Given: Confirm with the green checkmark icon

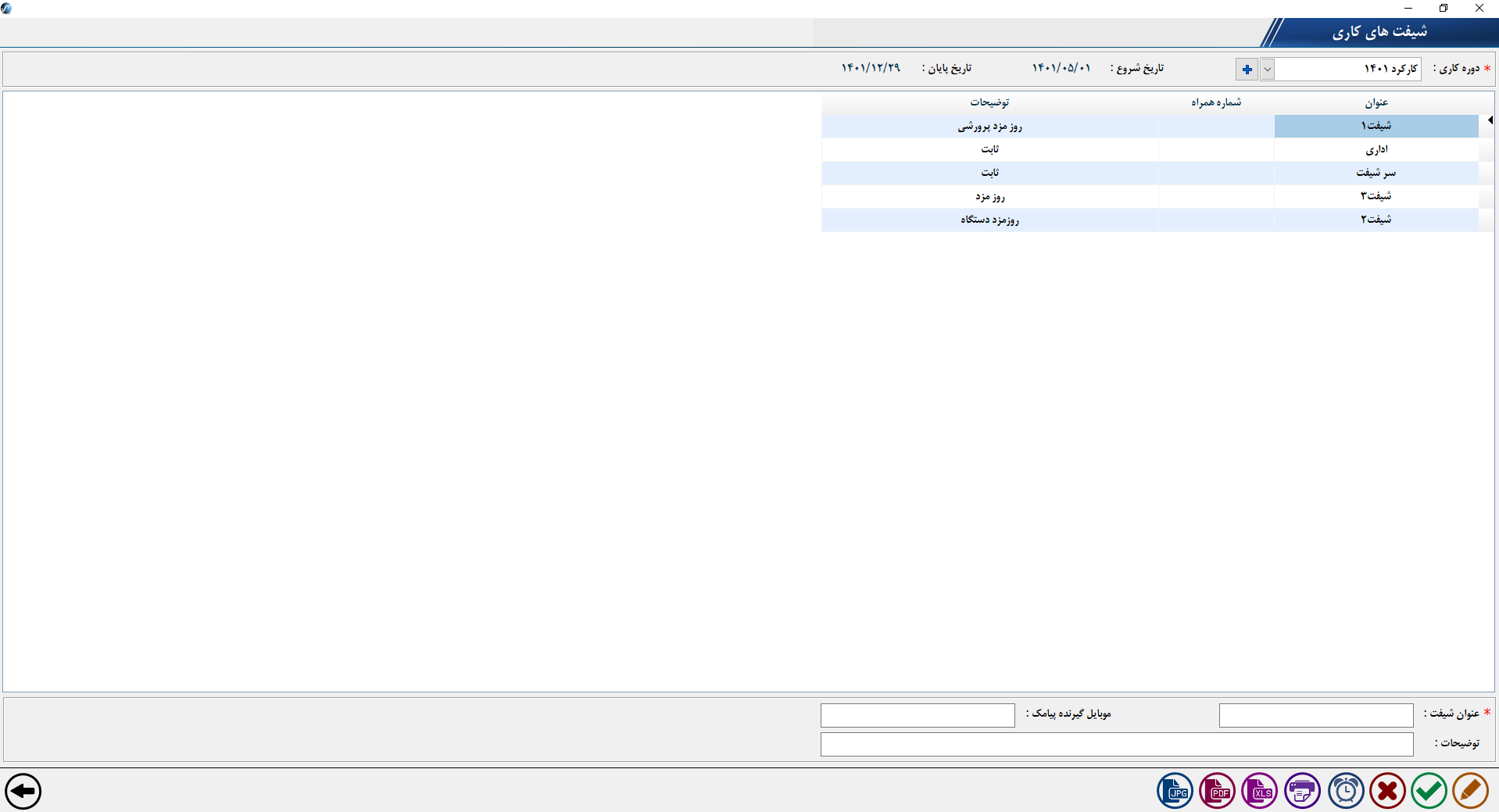Looking at the screenshot, I should click(1429, 791).
